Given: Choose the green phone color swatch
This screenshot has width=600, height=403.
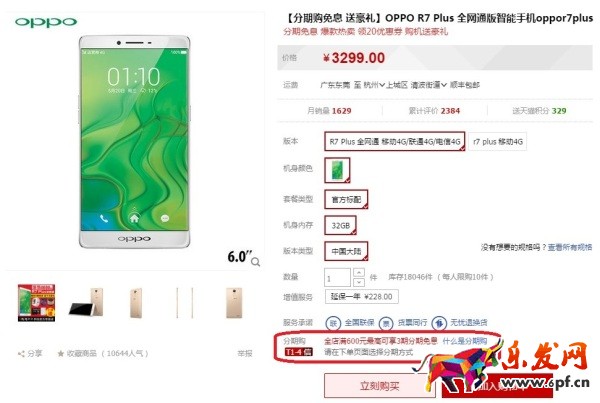Looking at the screenshot, I should 337,170.
